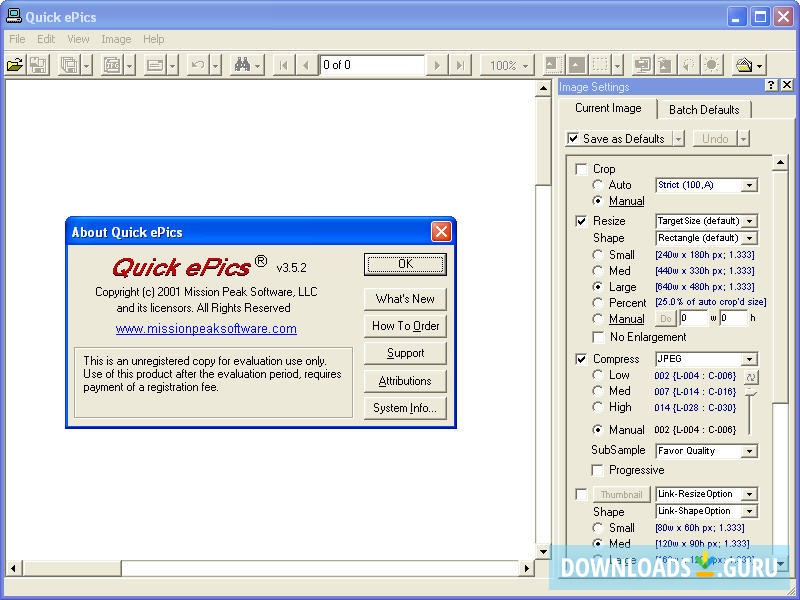Click the JPEG export toolbar icon
This screenshot has height=600, width=800.
click(x=112, y=65)
